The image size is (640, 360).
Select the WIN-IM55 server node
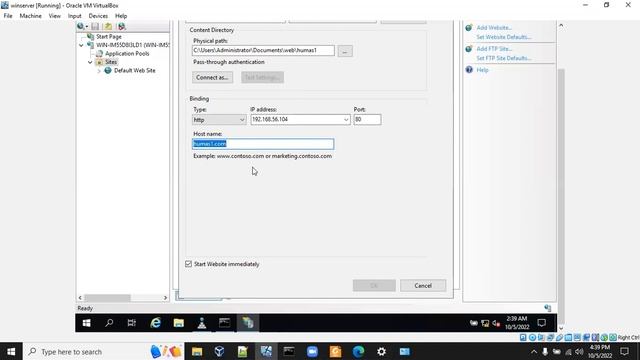pos(132,45)
